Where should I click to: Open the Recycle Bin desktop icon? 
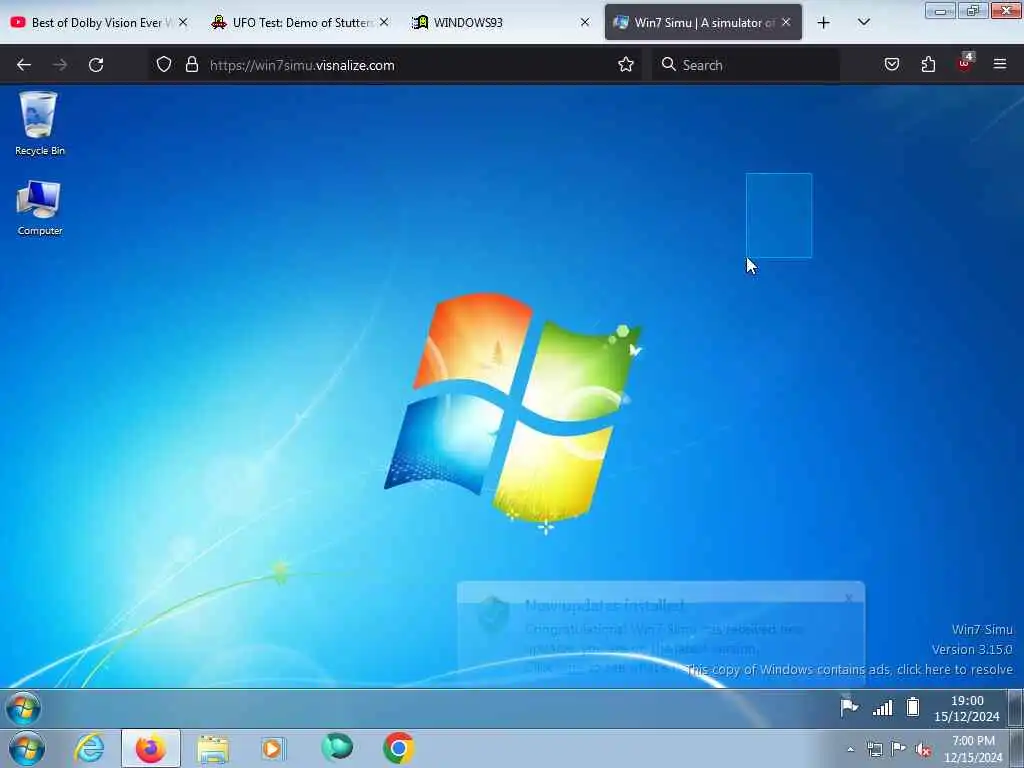39,123
